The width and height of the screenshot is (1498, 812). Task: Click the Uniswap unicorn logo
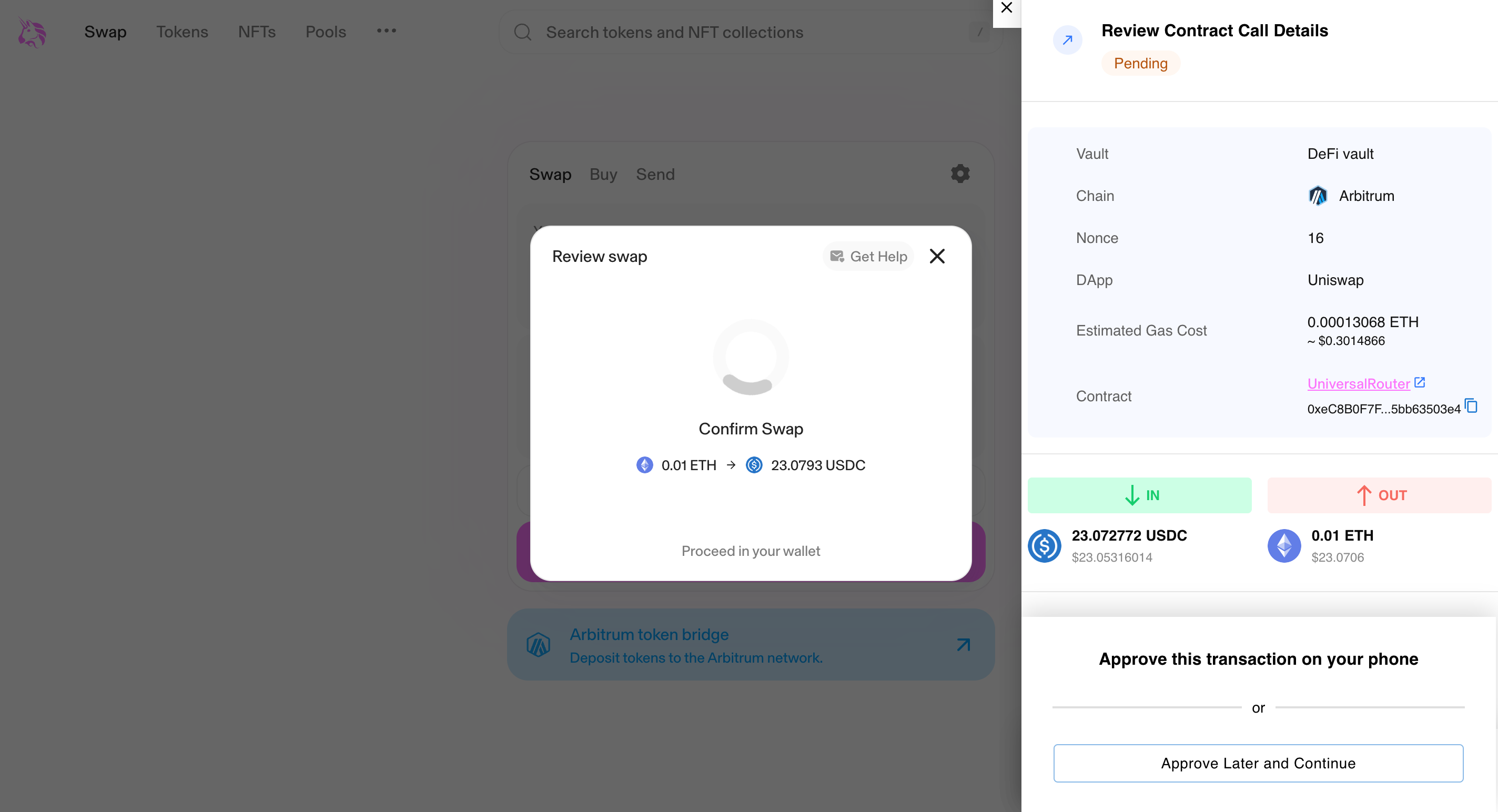point(32,32)
